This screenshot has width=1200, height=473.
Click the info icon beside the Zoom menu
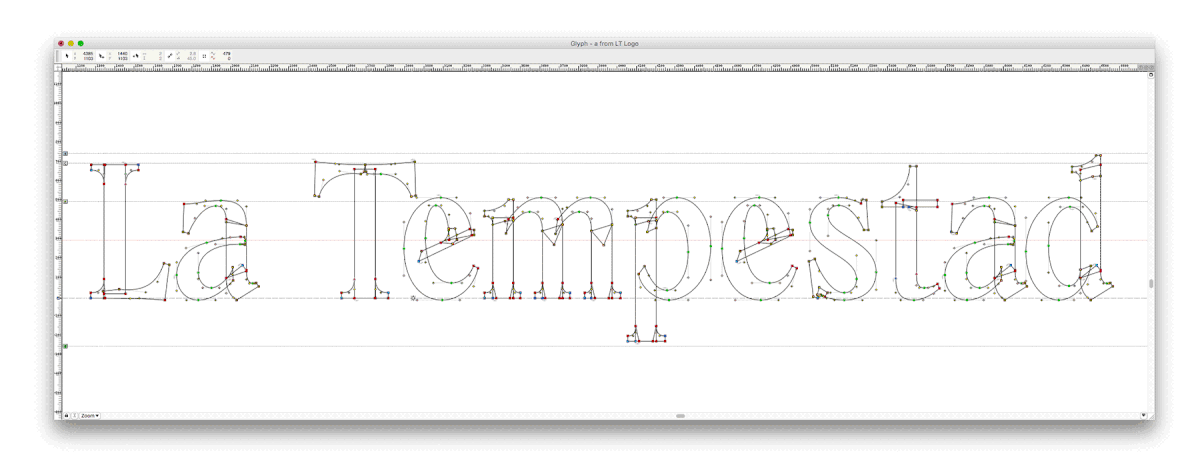(x=75, y=415)
